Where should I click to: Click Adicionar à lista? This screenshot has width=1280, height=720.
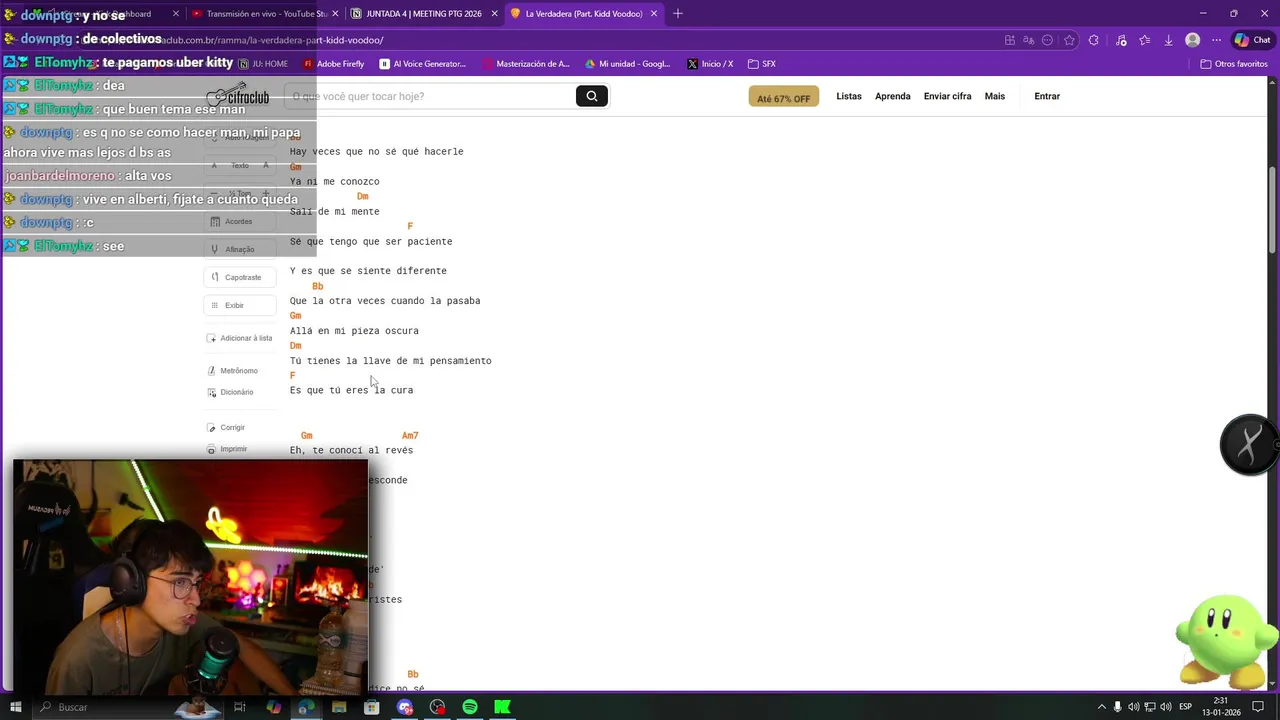pyautogui.click(x=240, y=338)
